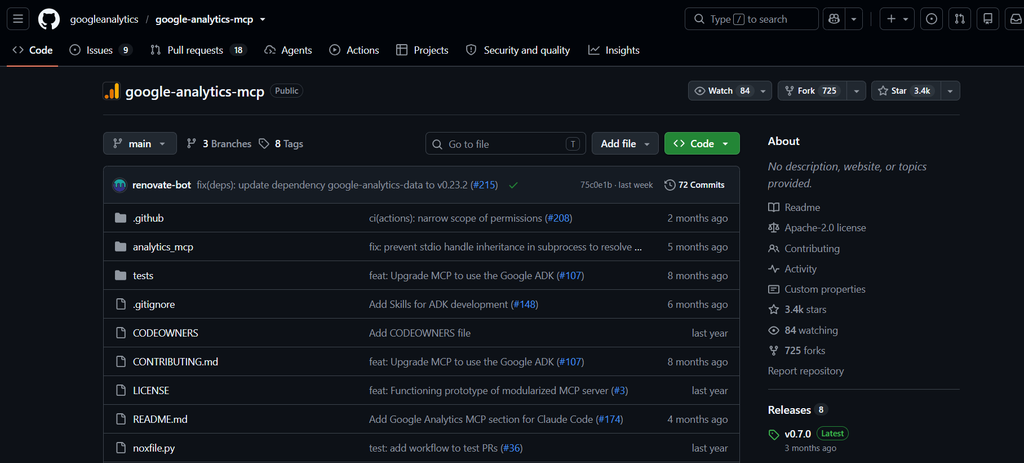Click the Type / to search box
This screenshot has height=463, width=1024.
(751, 19)
